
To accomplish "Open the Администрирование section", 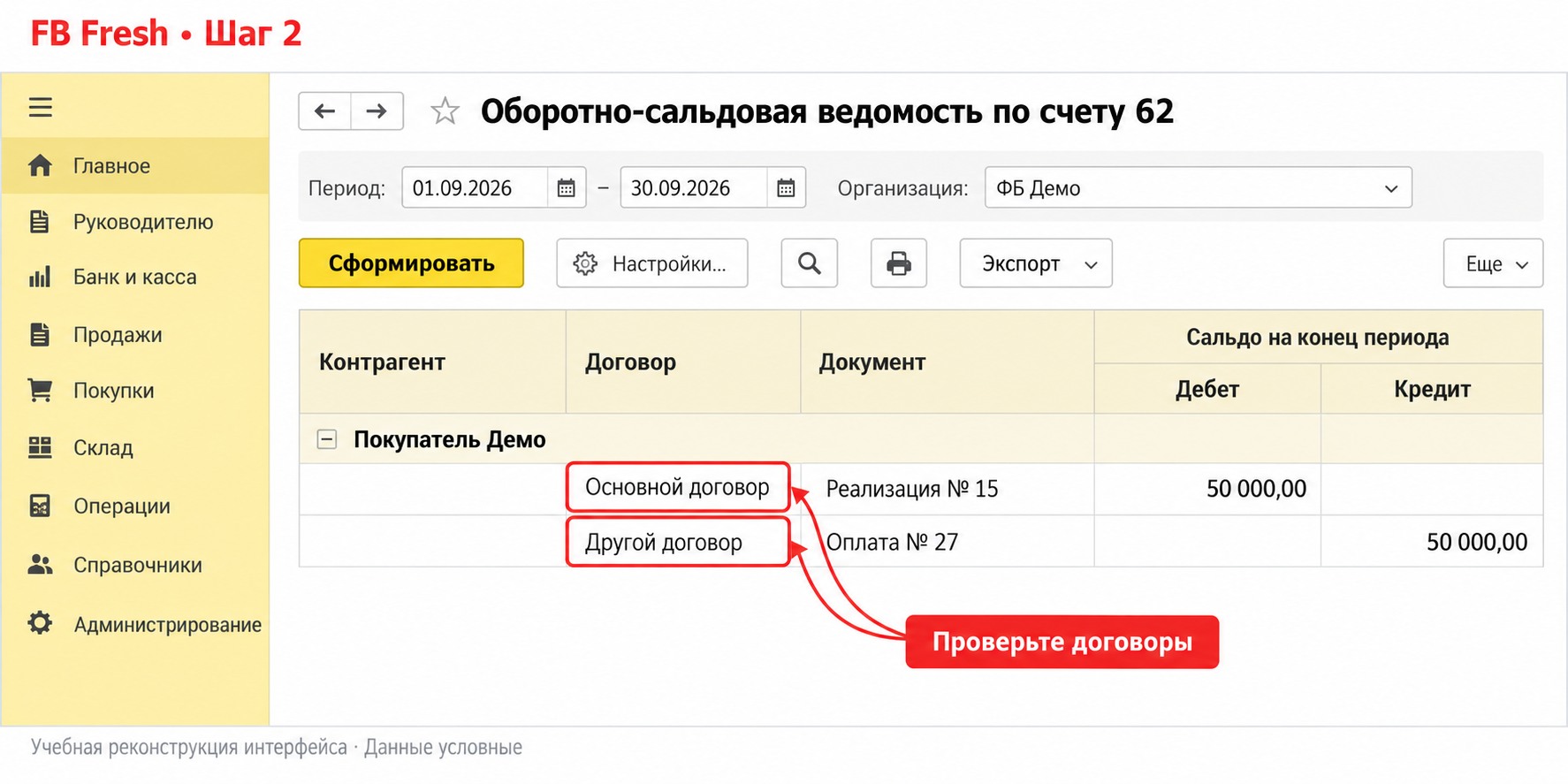I will click(x=135, y=624).
